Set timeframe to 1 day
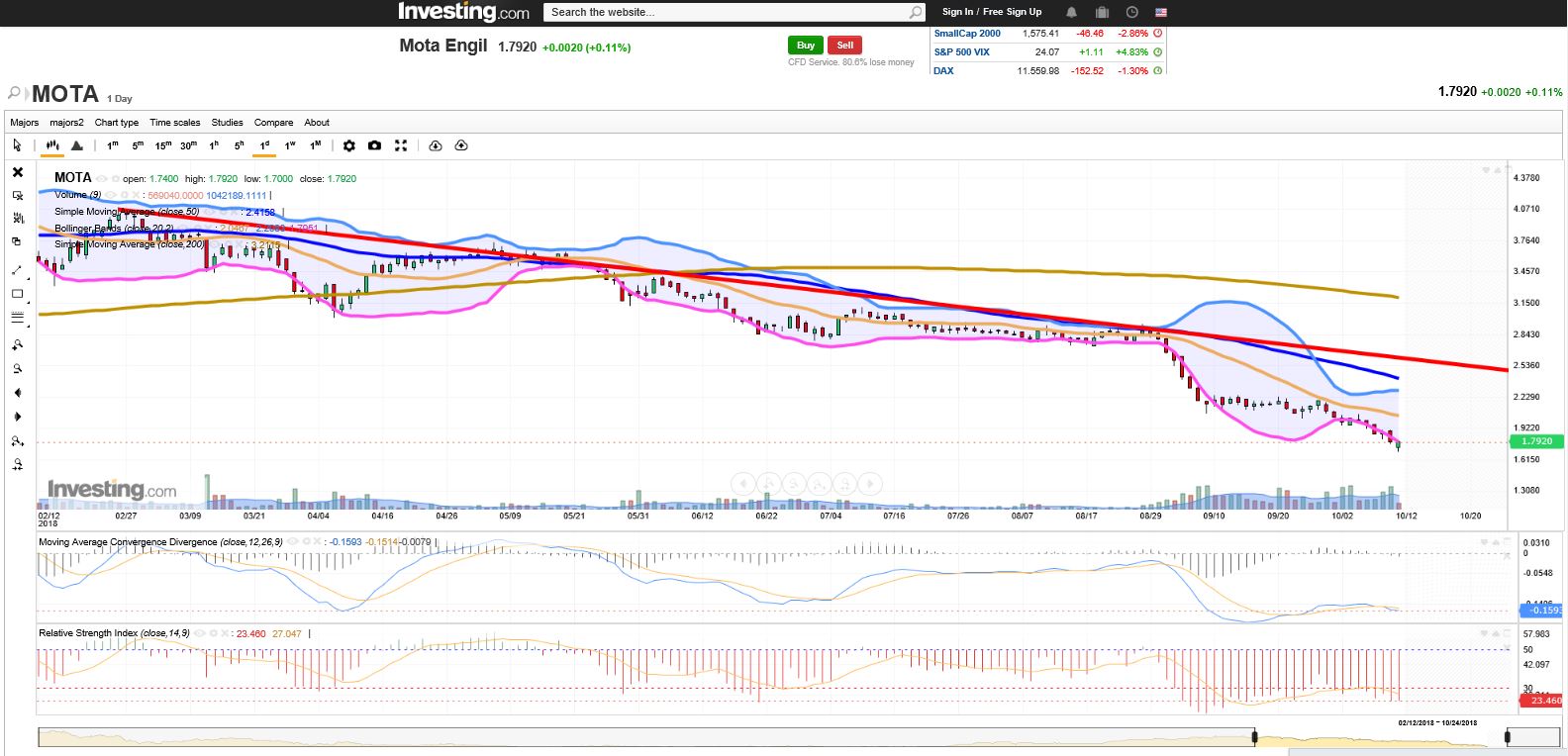The width and height of the screenshot is (1568, 756). coord(264,145)
